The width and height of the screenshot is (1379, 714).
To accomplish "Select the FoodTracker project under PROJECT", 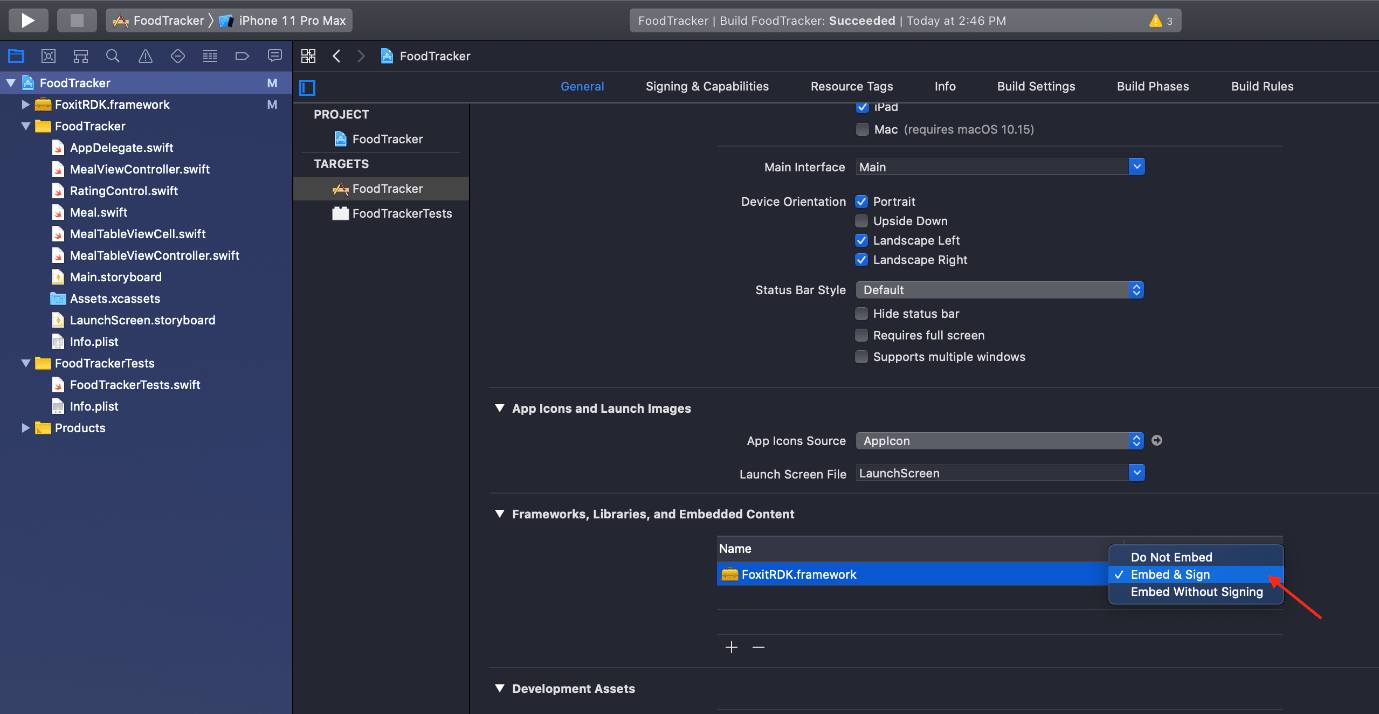I will click(378, 139).
